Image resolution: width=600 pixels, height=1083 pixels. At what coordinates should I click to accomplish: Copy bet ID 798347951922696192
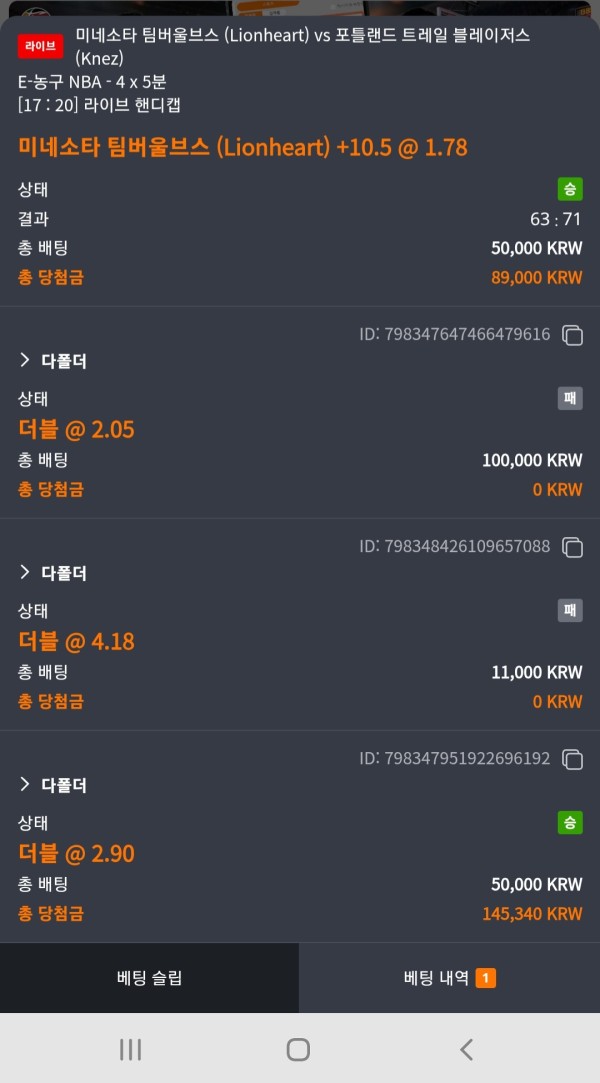tap(571, 759)
